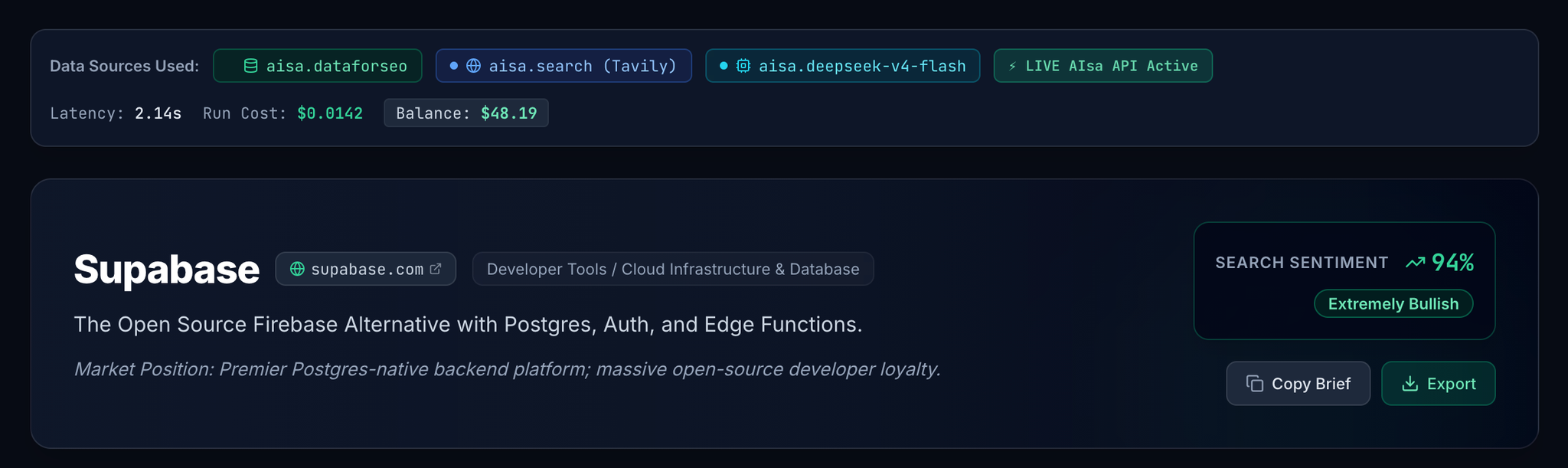Click the Supabase company heading

(x=166, y=270)
